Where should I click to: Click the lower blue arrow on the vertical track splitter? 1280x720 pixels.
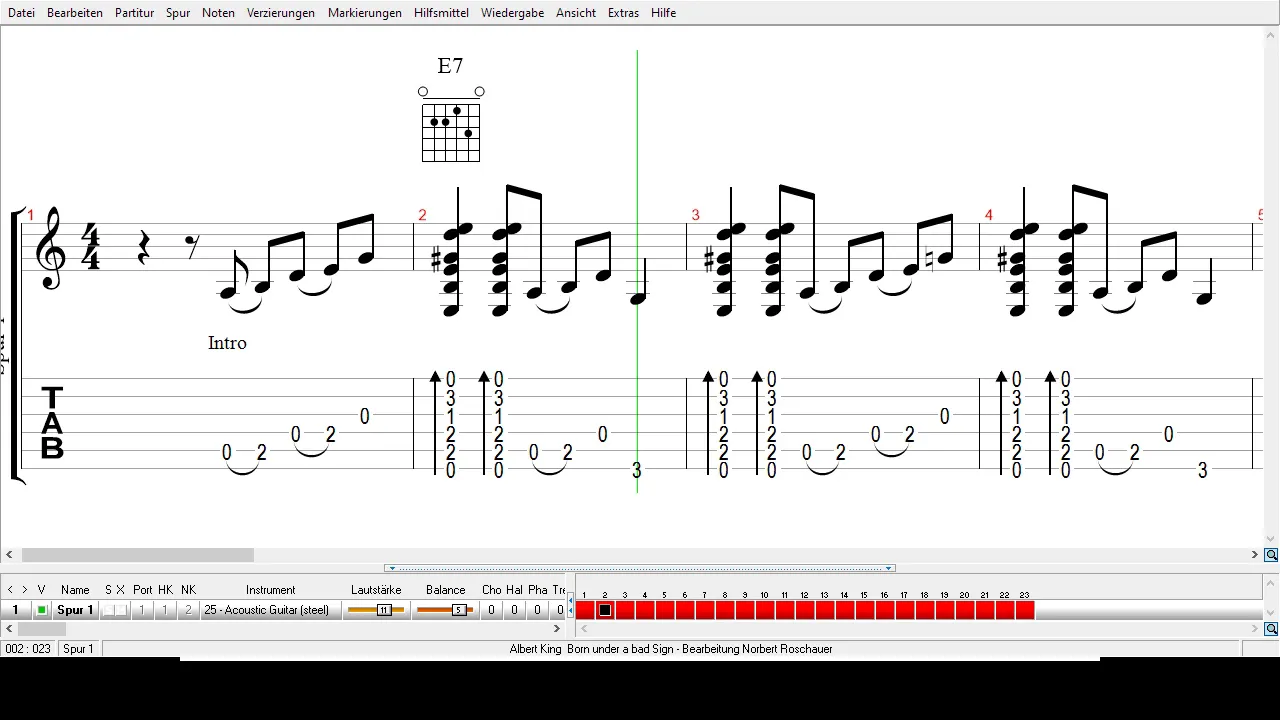[x=571, y=611]
